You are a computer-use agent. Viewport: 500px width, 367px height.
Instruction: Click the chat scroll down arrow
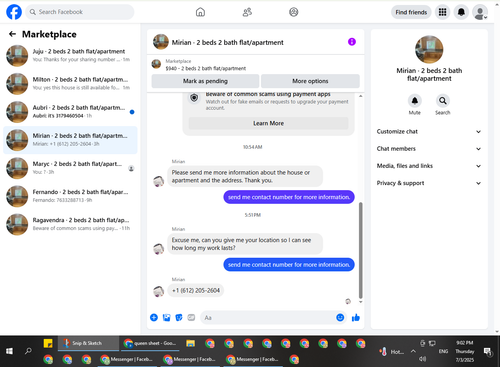(360, 302)
